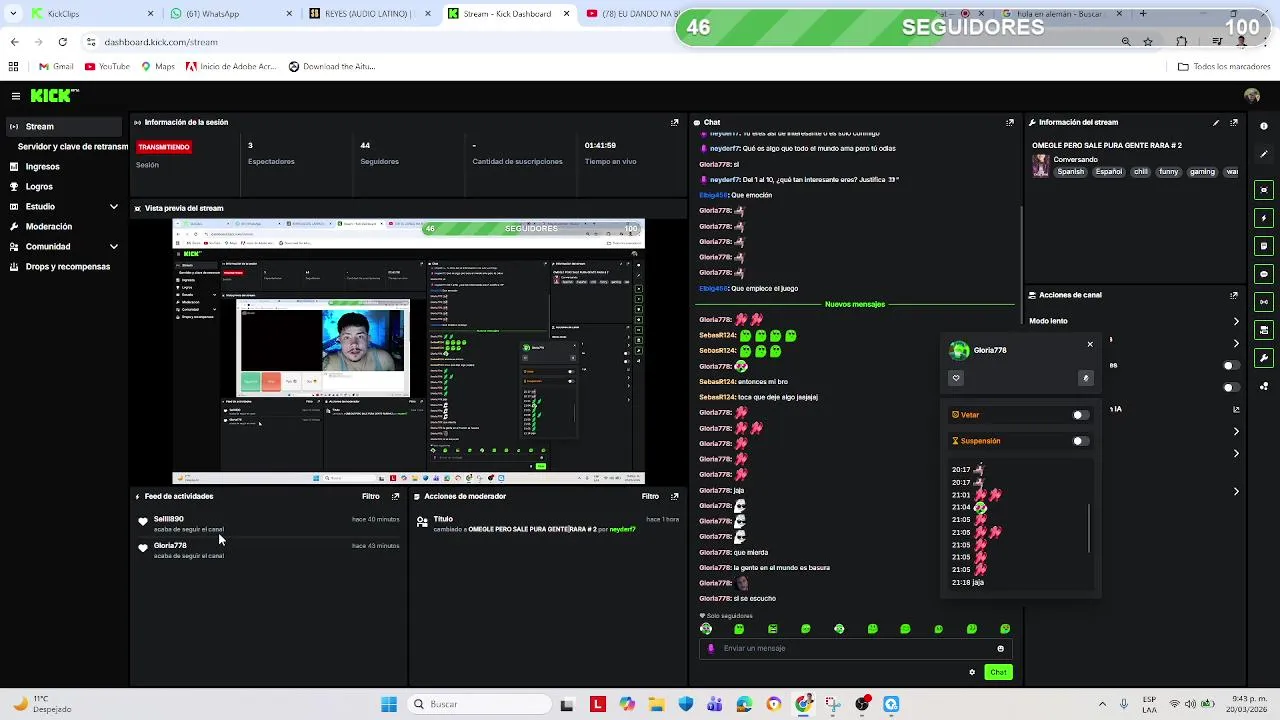Image resolution: width=1280 pixels, height=720 pixels.
Task: Click the heart button on Gloria778's user card
Action: click(x=956, y=378)
